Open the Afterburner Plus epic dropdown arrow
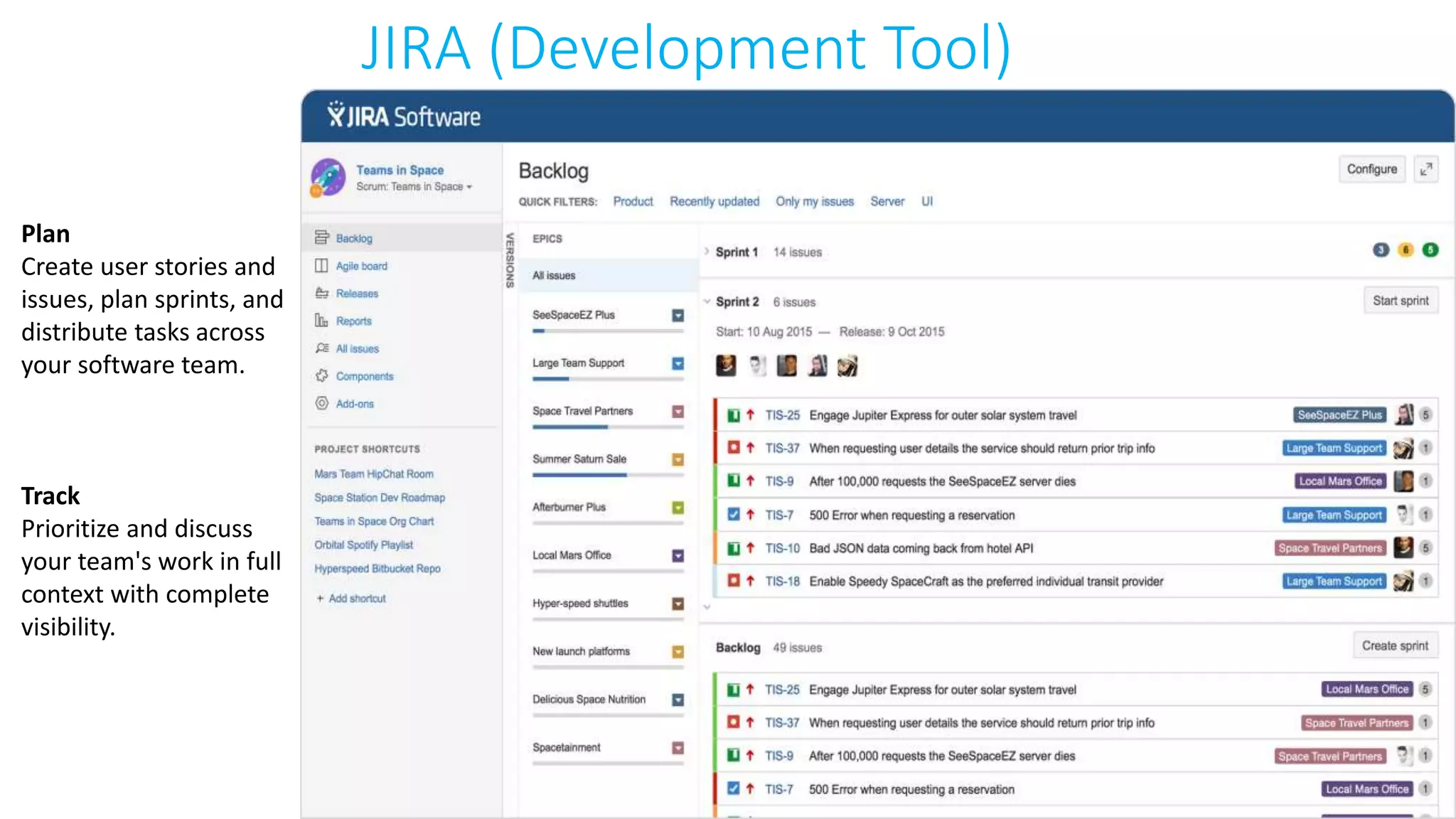 coord(678,508)
